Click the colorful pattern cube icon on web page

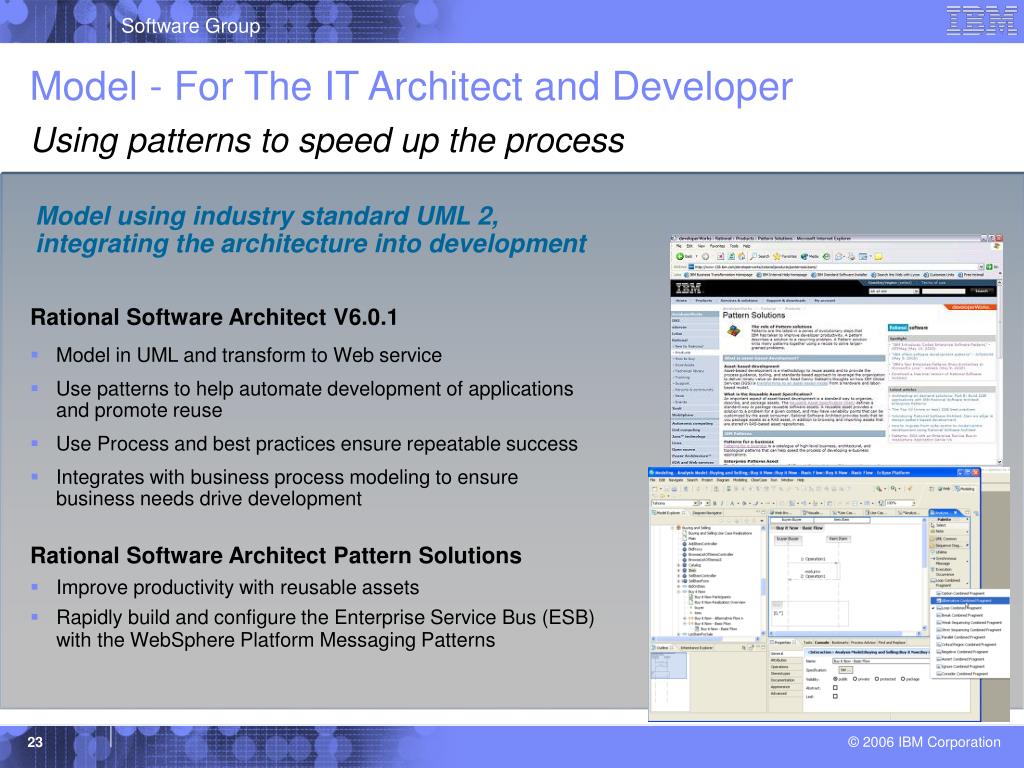pos(734,331)
